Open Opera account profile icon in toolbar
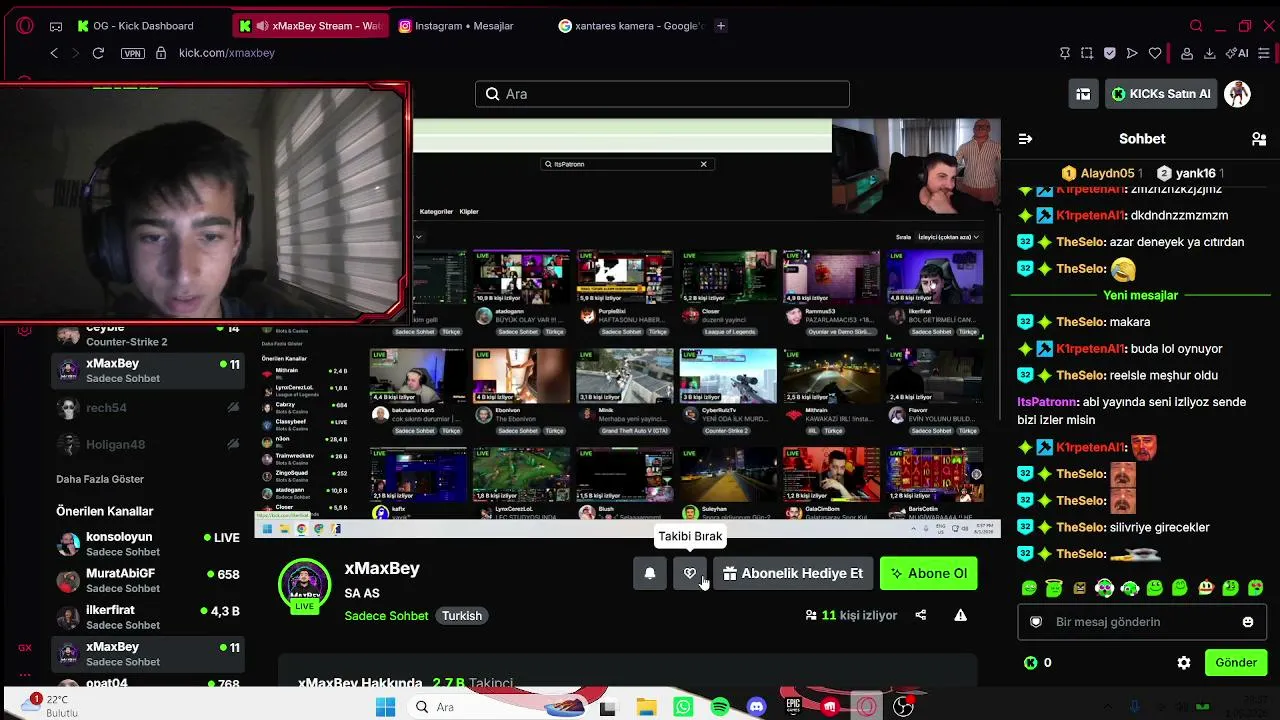This screenshot has height=720, width=1280. coord(1187,53)
